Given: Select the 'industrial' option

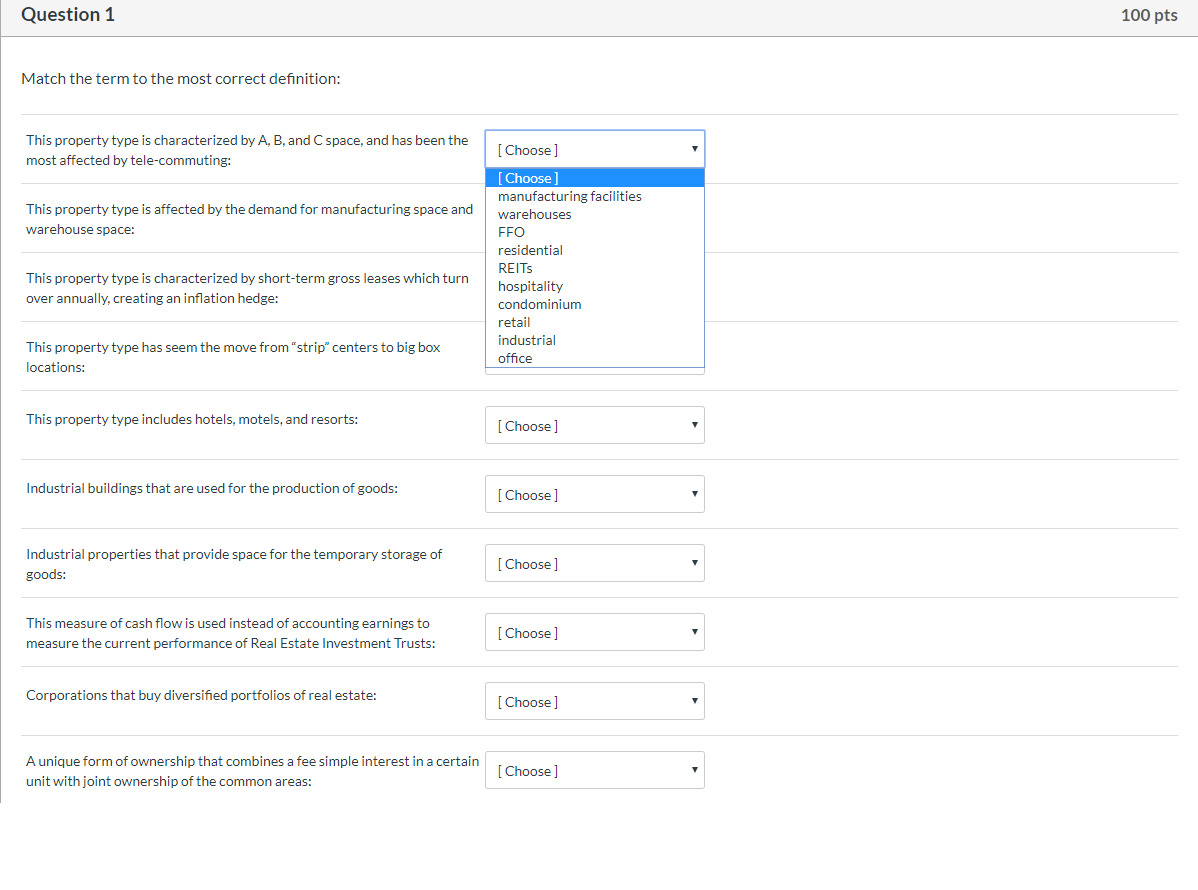Looking at the screenshot, I should [x=594, y=340].
